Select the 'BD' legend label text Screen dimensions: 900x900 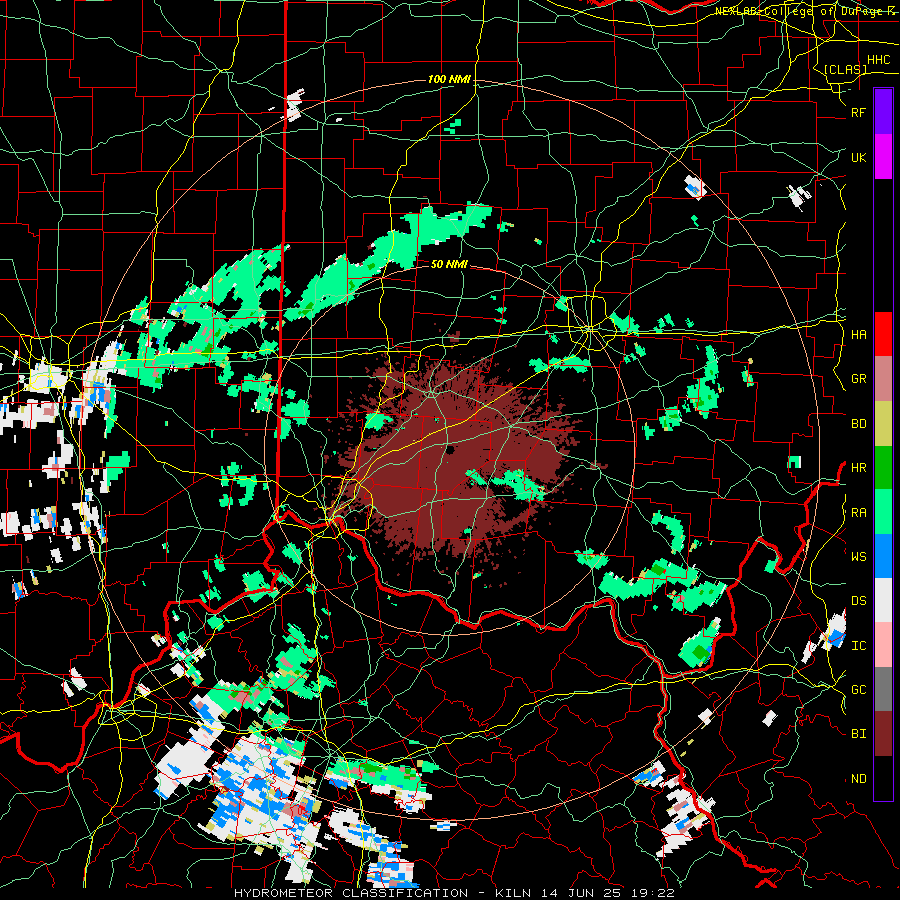858,424
